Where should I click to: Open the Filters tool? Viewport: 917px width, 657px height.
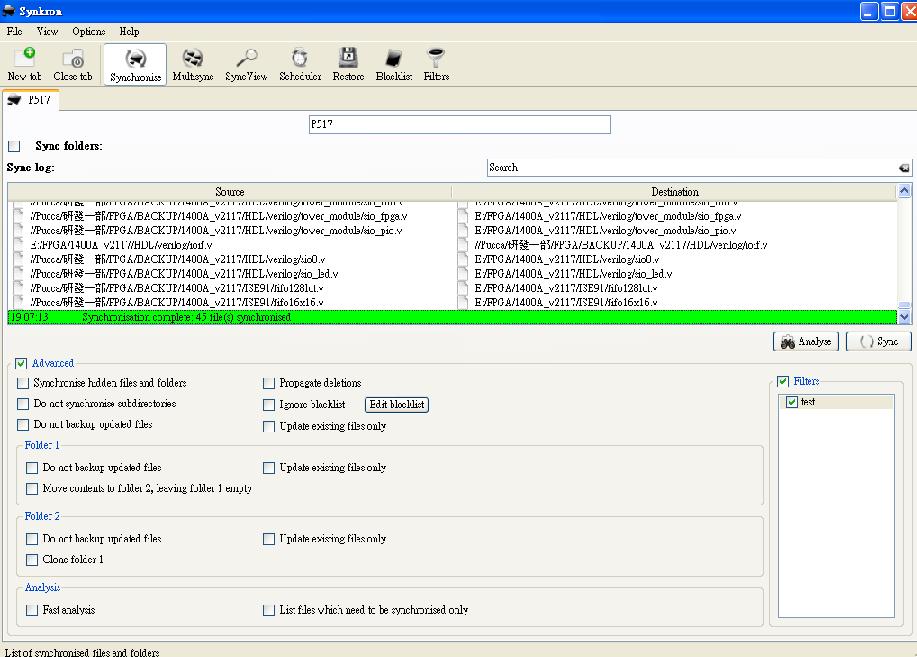pyautogui.click(x=436, y=64)
